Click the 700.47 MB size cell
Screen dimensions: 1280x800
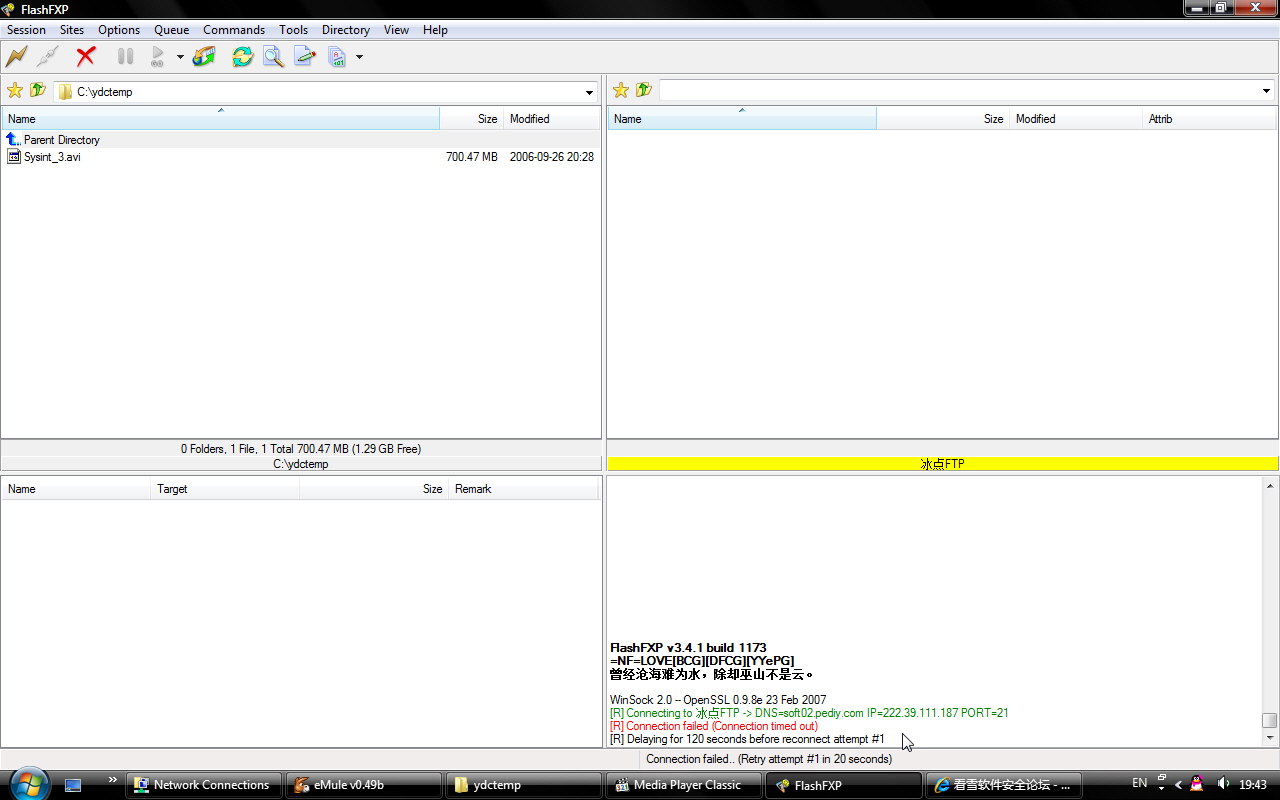[471, 157]
